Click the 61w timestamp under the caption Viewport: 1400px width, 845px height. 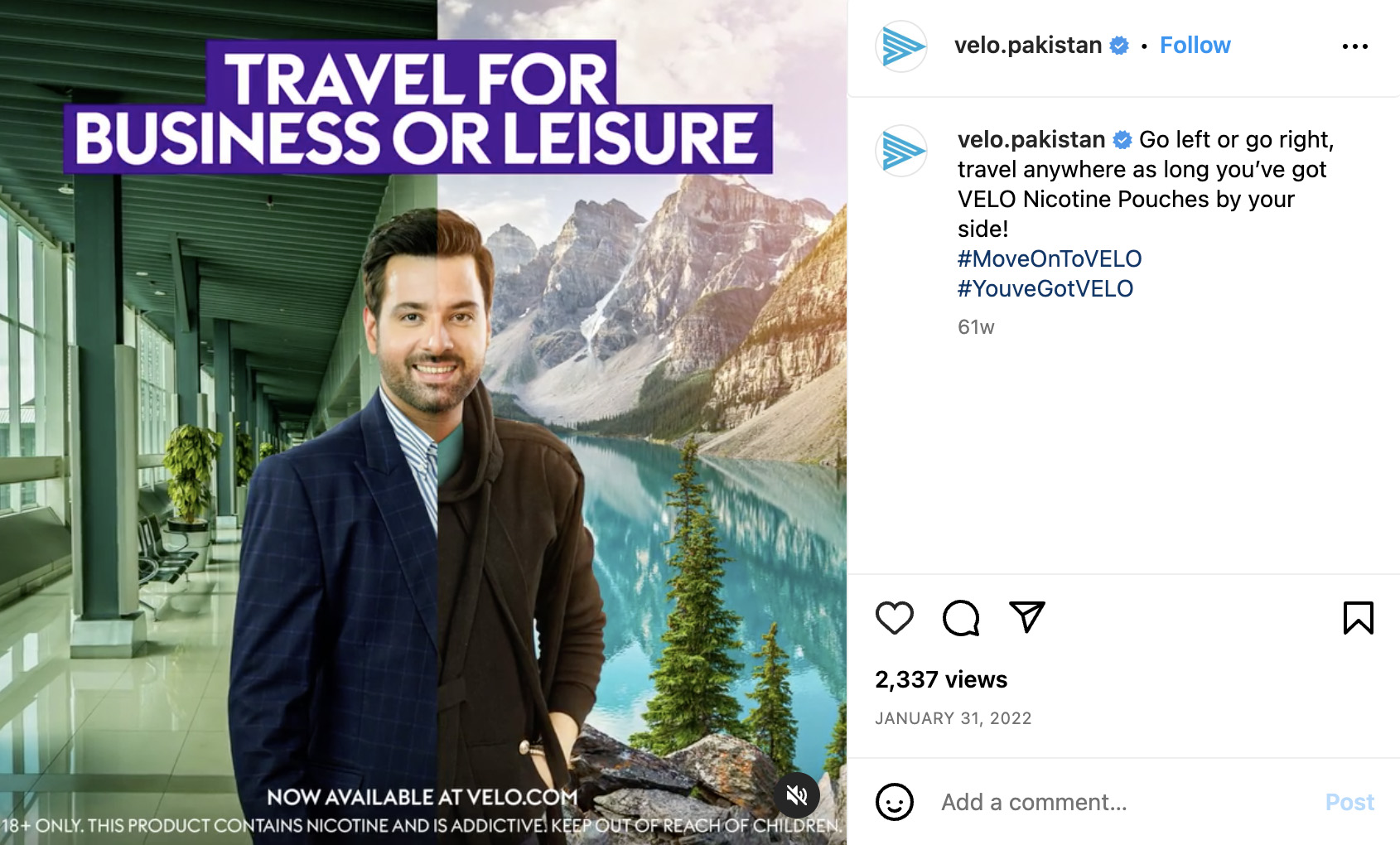[x=976, y=327]
